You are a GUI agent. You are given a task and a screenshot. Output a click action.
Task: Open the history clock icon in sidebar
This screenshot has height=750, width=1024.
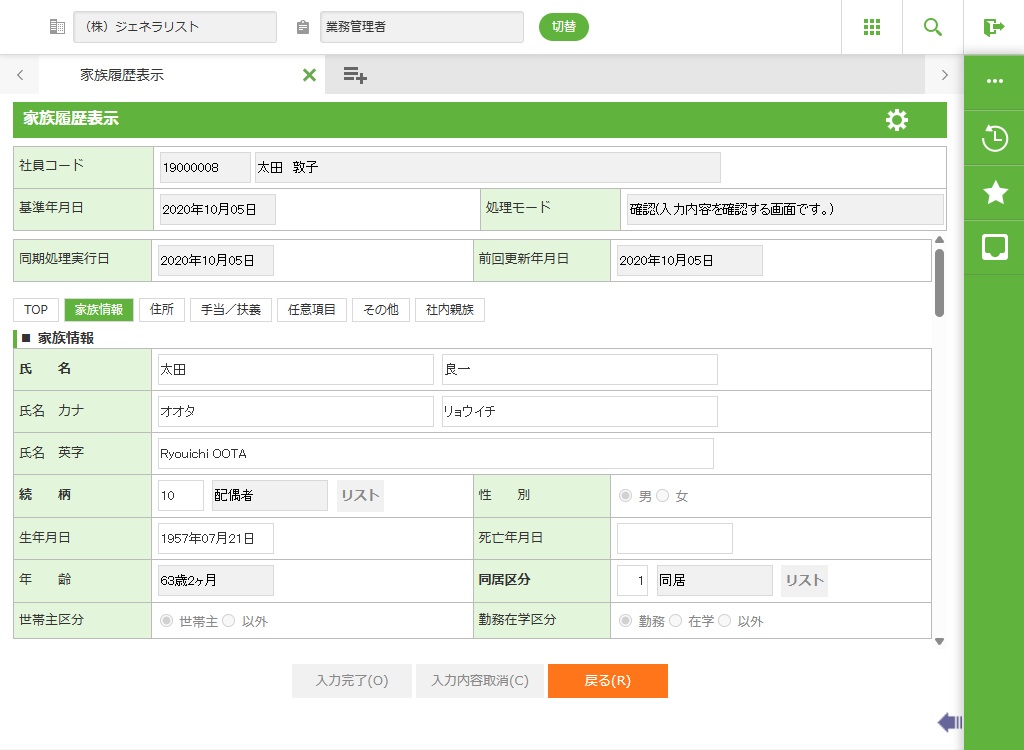pos(994,139)
